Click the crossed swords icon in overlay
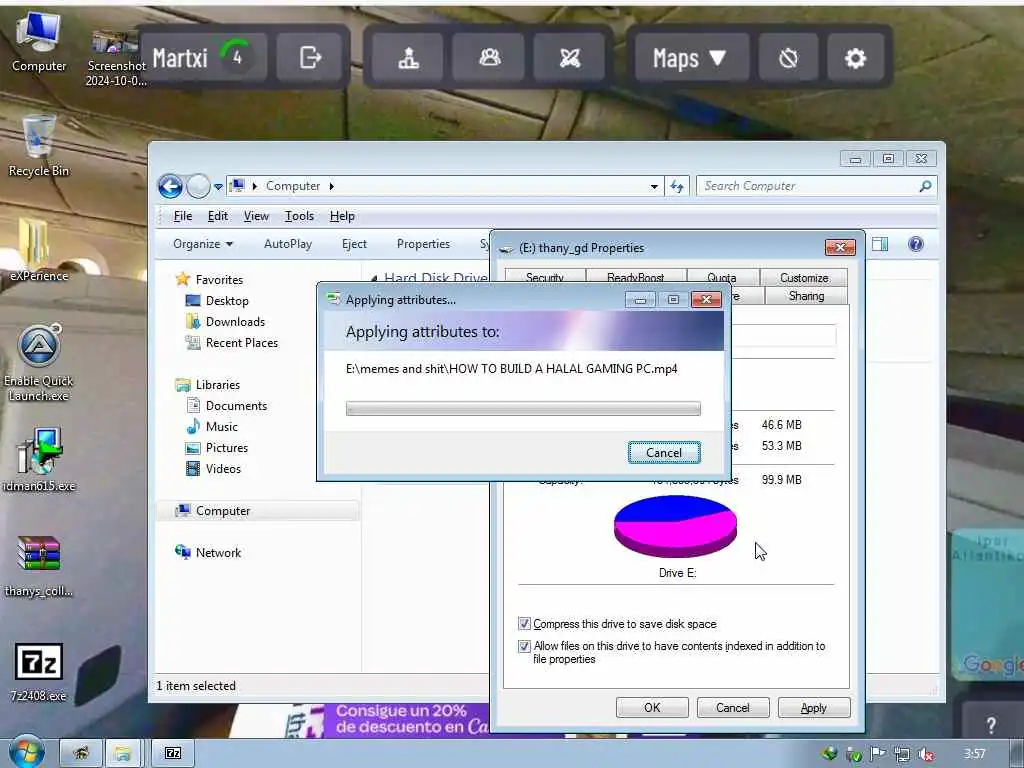 (x=569, y=58)
